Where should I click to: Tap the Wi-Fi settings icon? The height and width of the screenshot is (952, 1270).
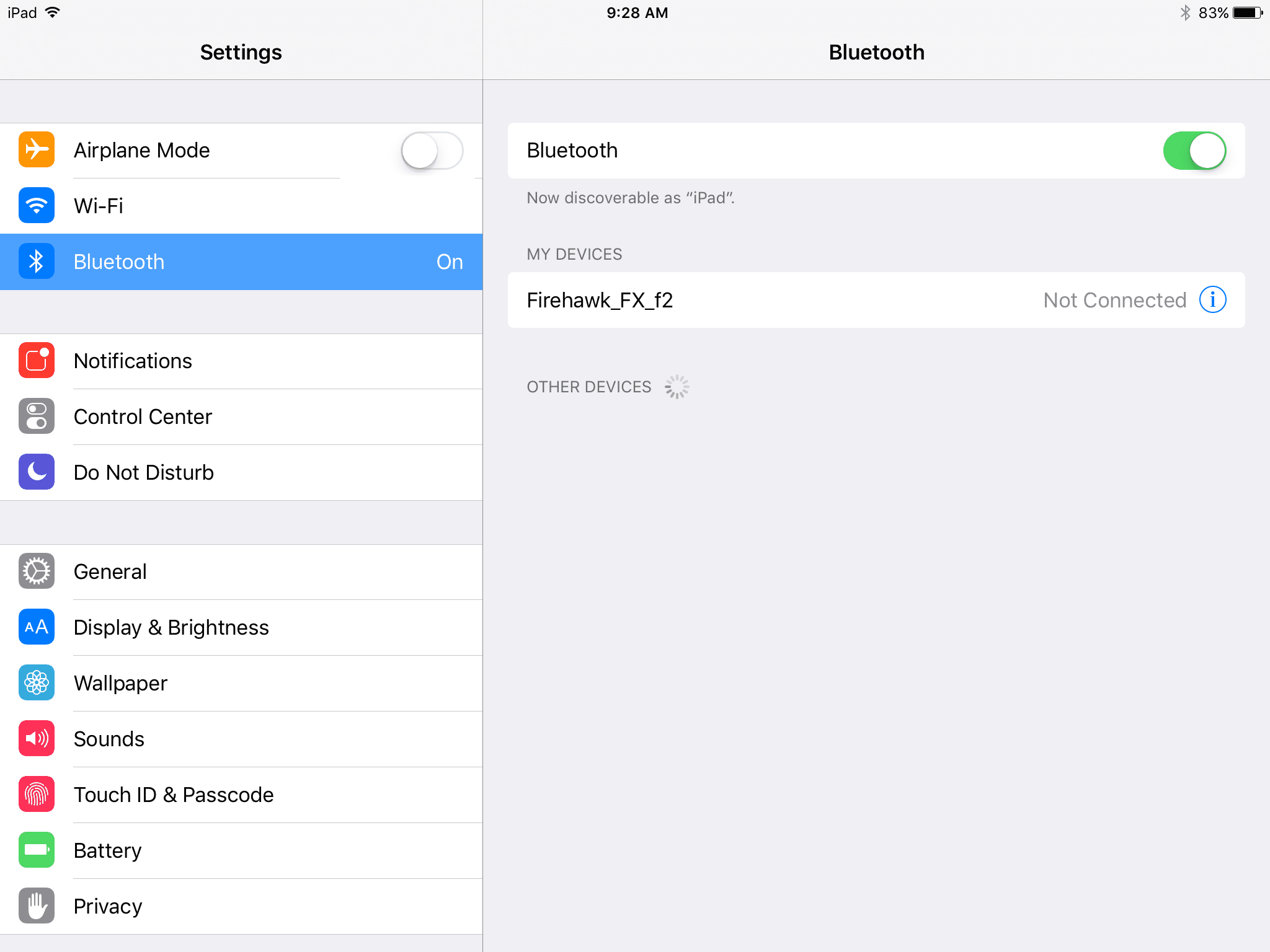[36, 206]
